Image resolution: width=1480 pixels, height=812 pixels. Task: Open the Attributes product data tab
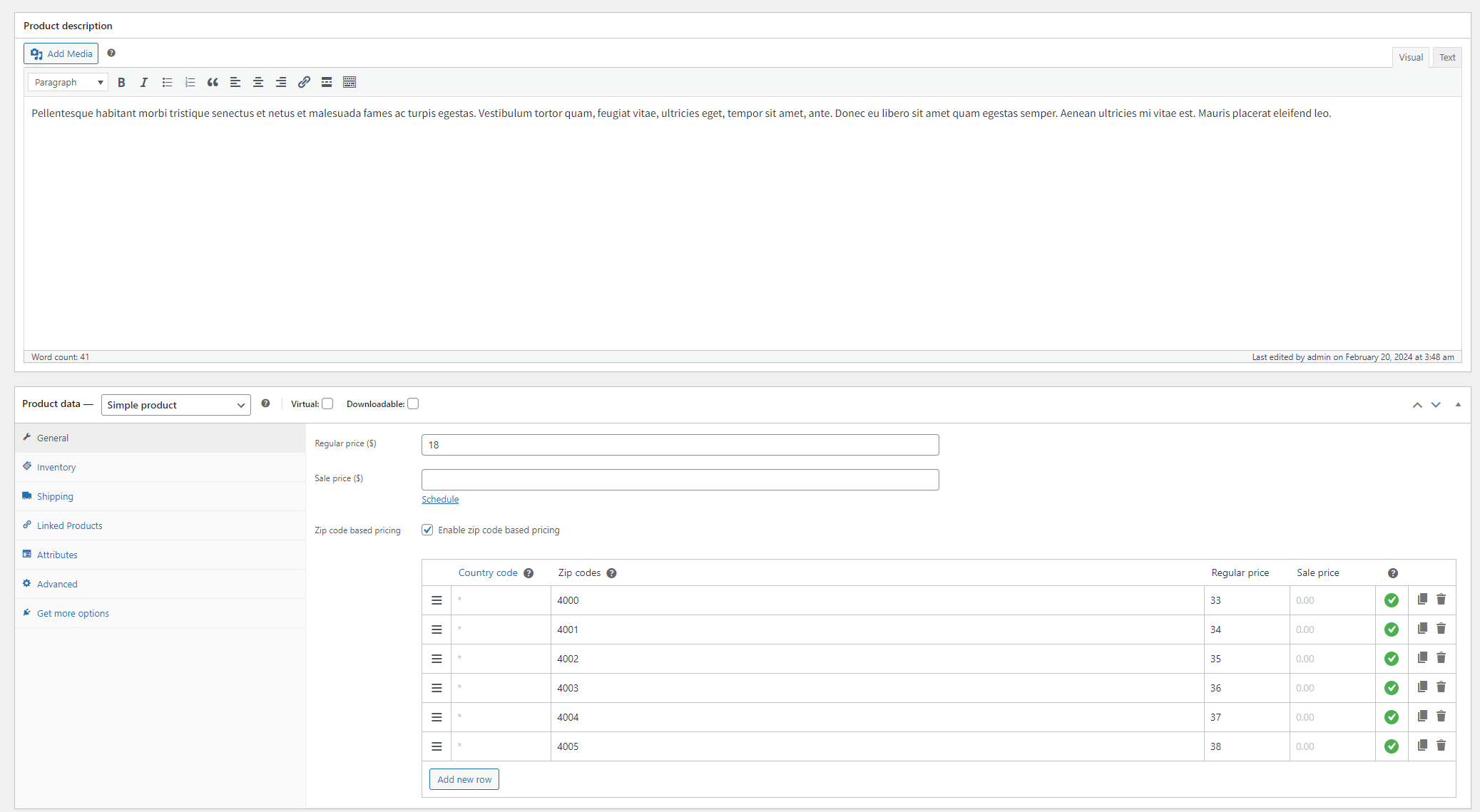(160, 555)
